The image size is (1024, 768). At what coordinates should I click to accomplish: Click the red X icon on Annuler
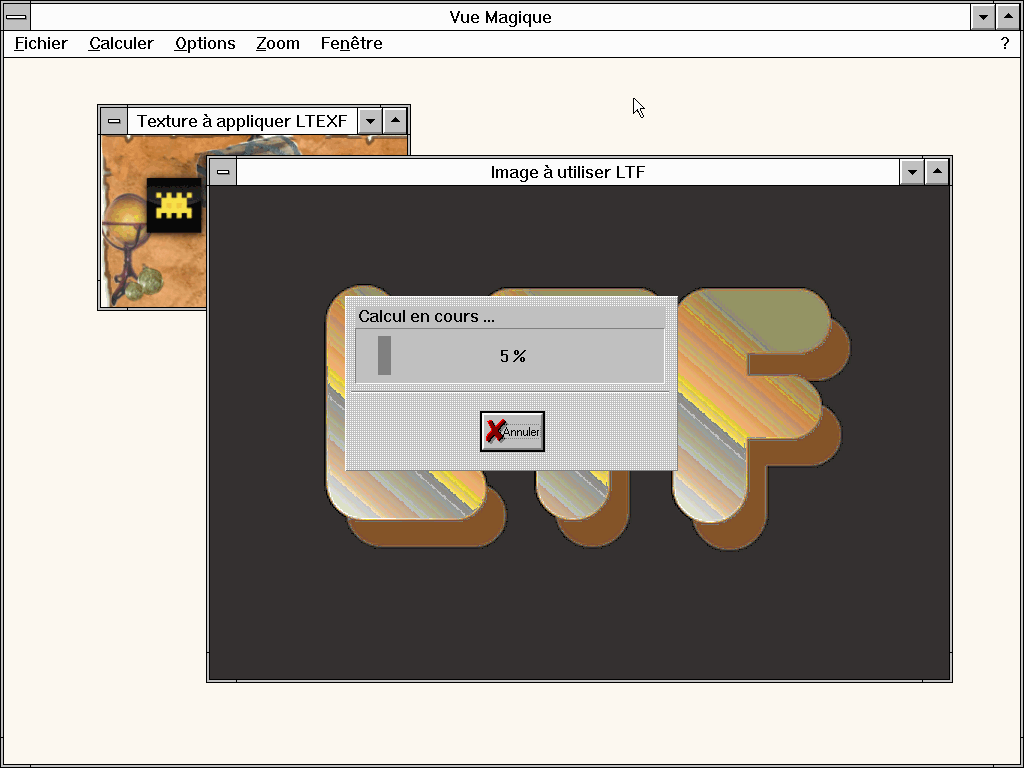(495, 430)
